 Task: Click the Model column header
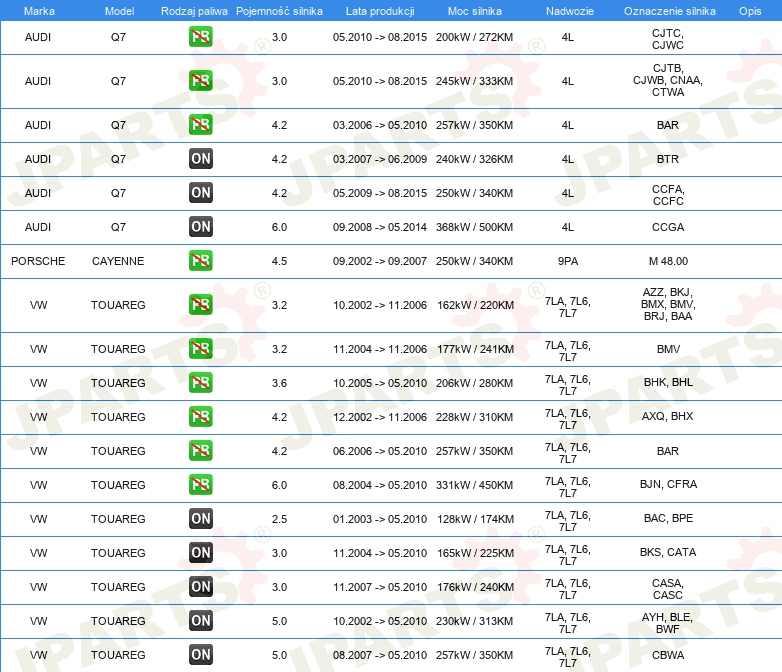(x=119, y=11)
